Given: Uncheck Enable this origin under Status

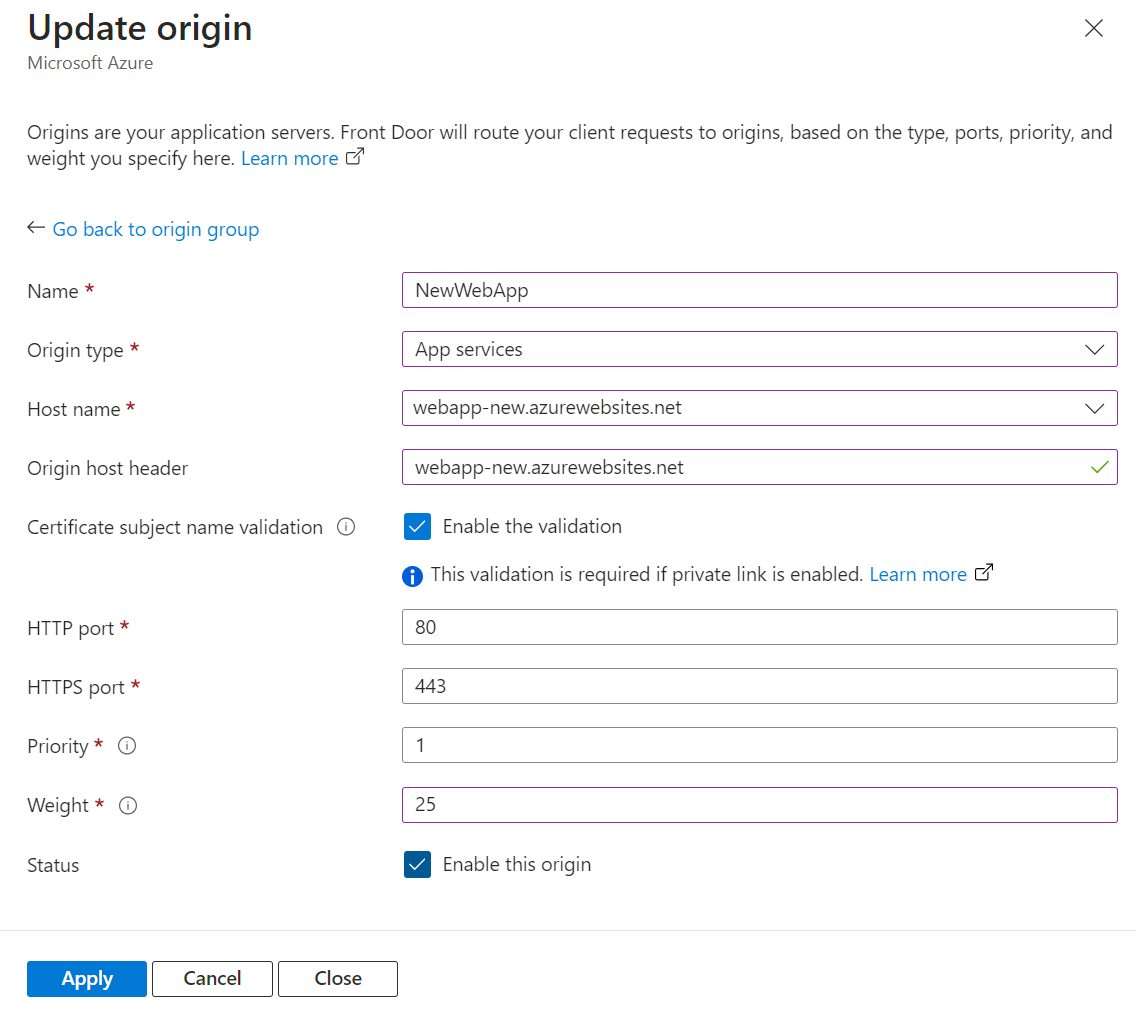Looking at the screenshot, I should [x=417, y=864].
